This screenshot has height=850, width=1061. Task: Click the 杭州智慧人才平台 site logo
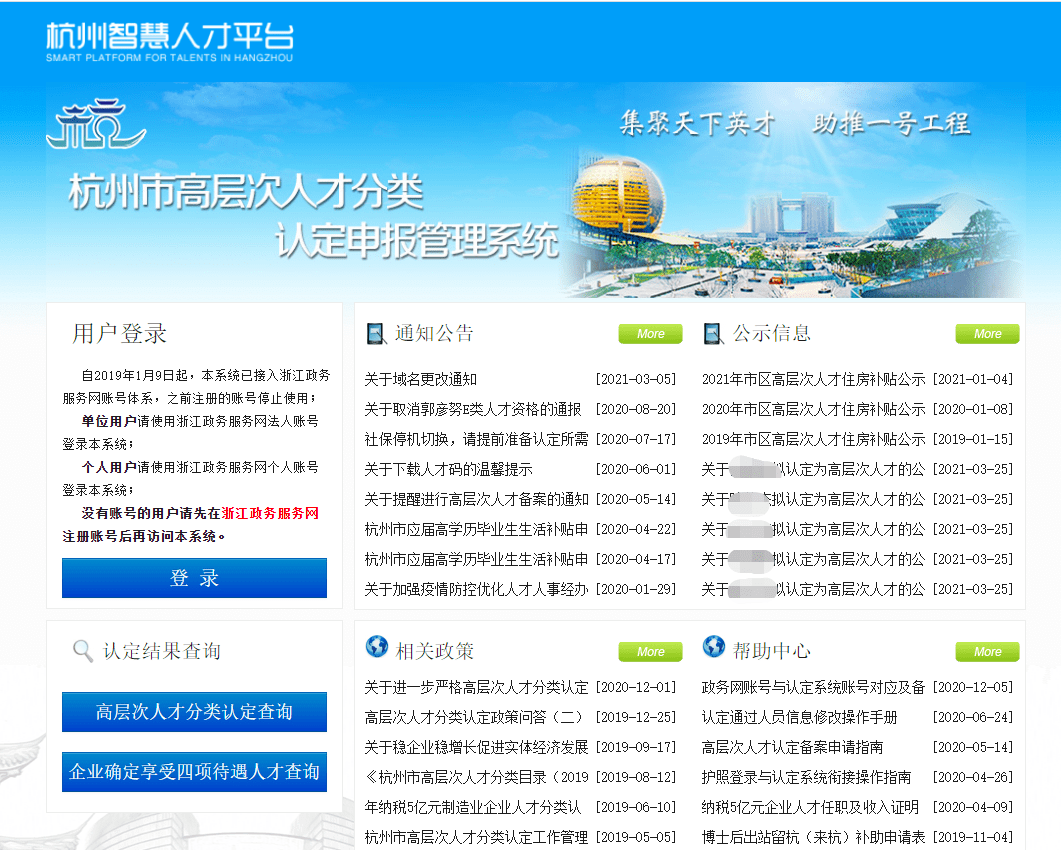pyautogui.click(x=170, y=43)
